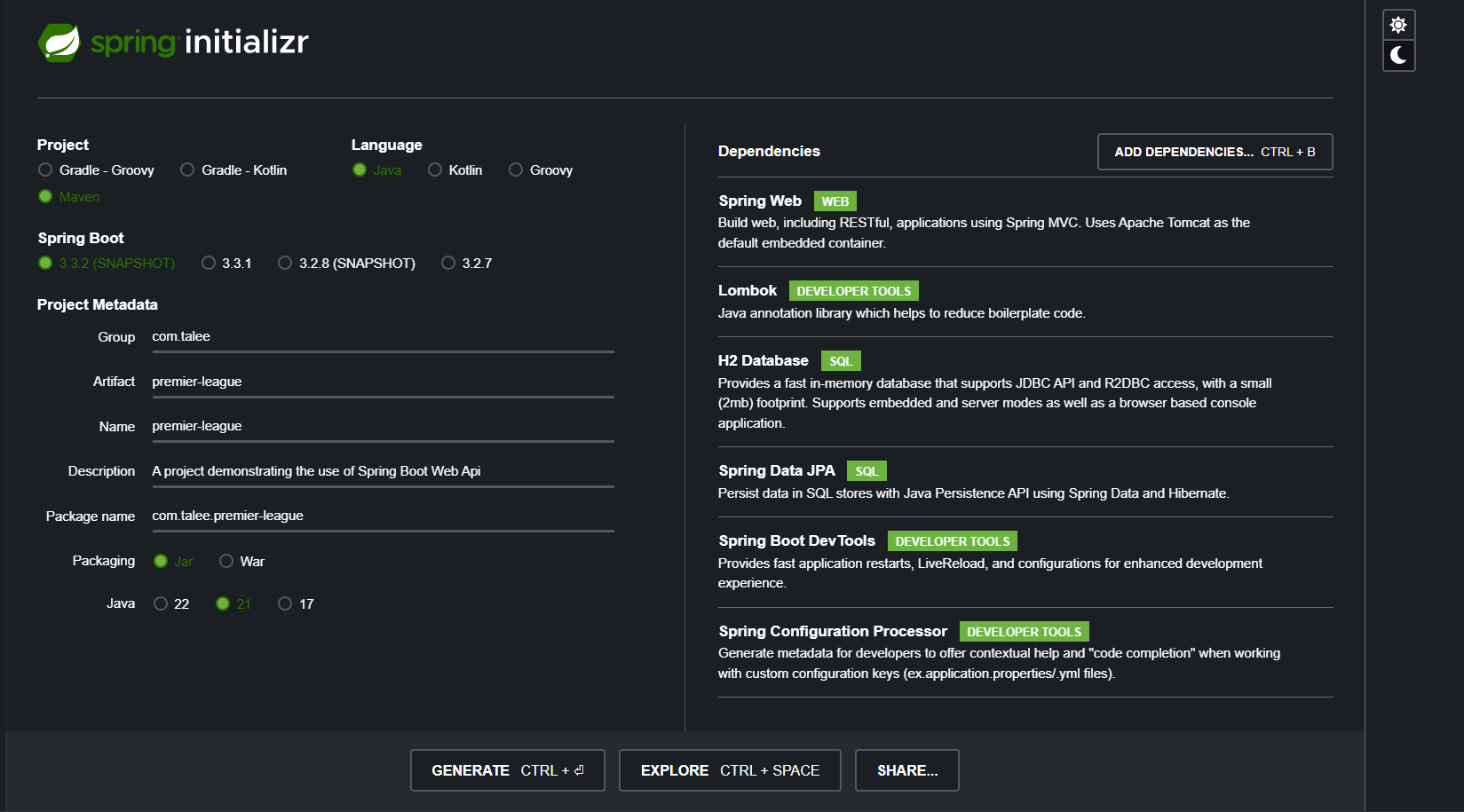Edit the Artifact field

pyautogui.click(x=383, y=382)
